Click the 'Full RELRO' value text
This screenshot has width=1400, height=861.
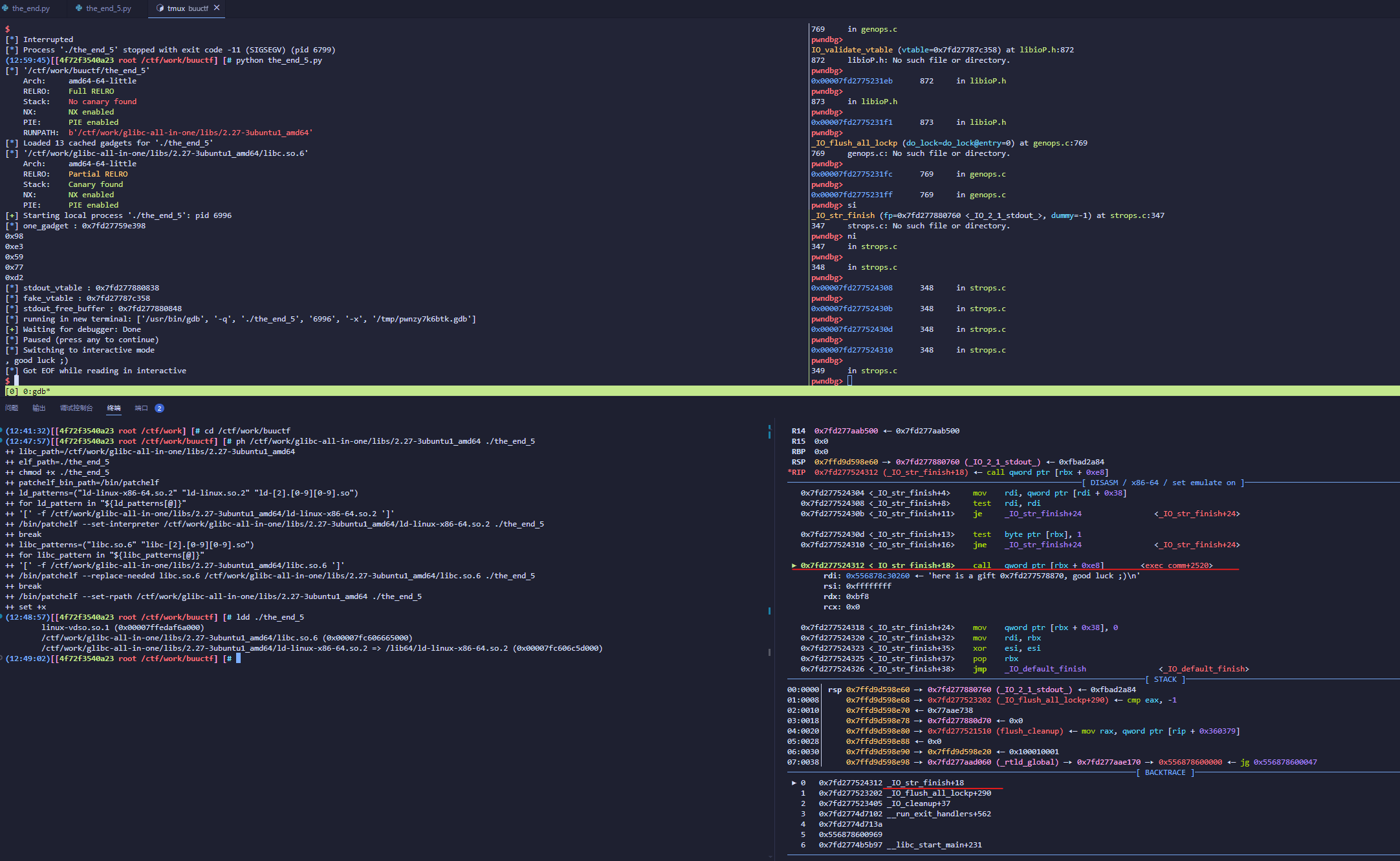click(91, 91)
